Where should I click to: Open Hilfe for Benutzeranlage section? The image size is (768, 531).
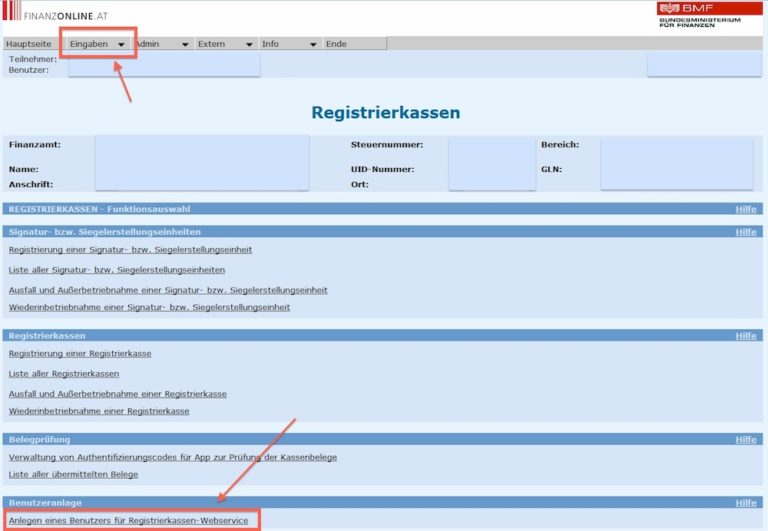[746, 503]
